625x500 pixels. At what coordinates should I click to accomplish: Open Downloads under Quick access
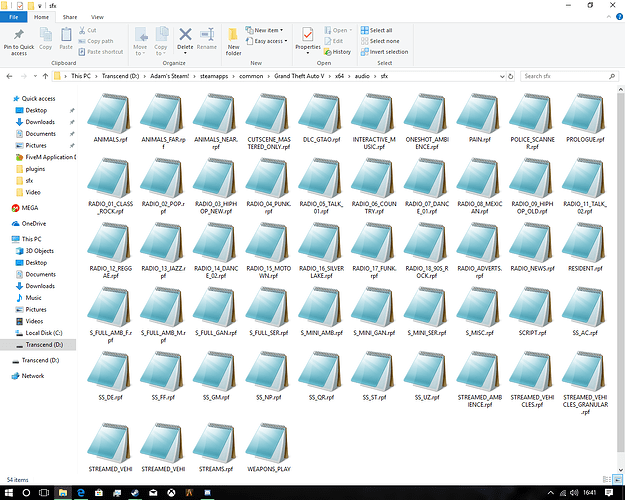(x=40, y=122)
